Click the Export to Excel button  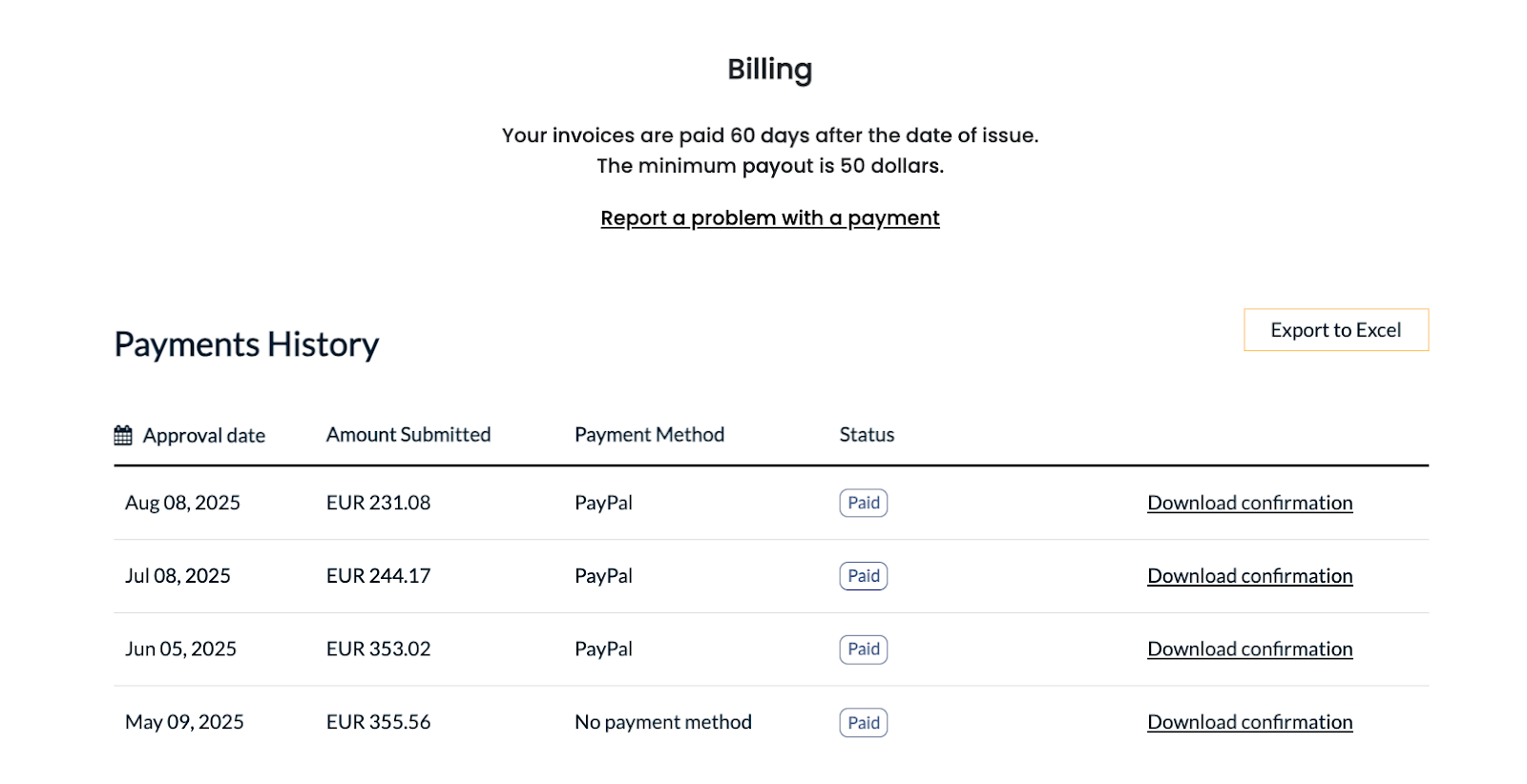coord(1335,330)
